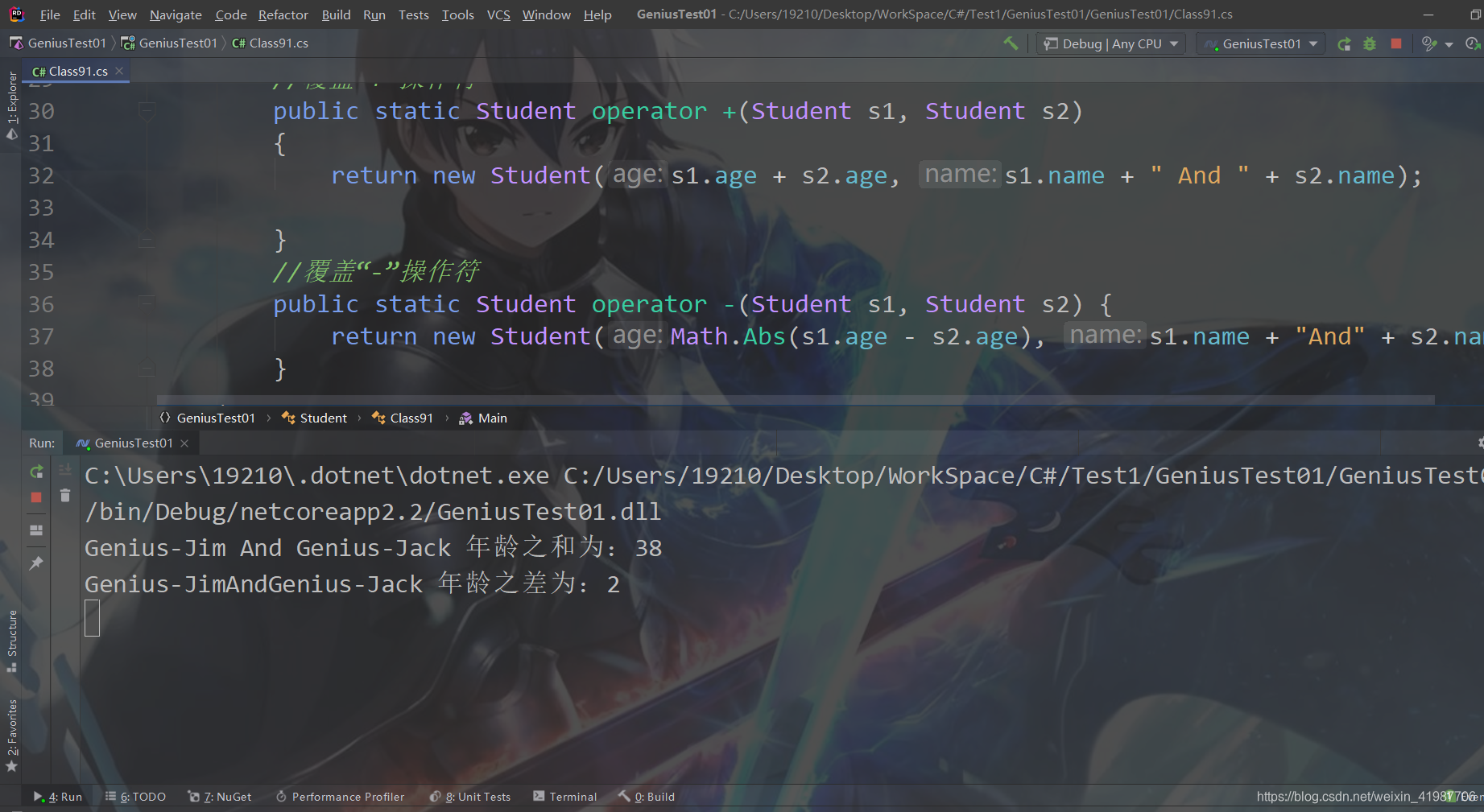Rerun GeniusTest01 from the top toolbar
The image size is (1484, 812).
(x=1344, y=44)
